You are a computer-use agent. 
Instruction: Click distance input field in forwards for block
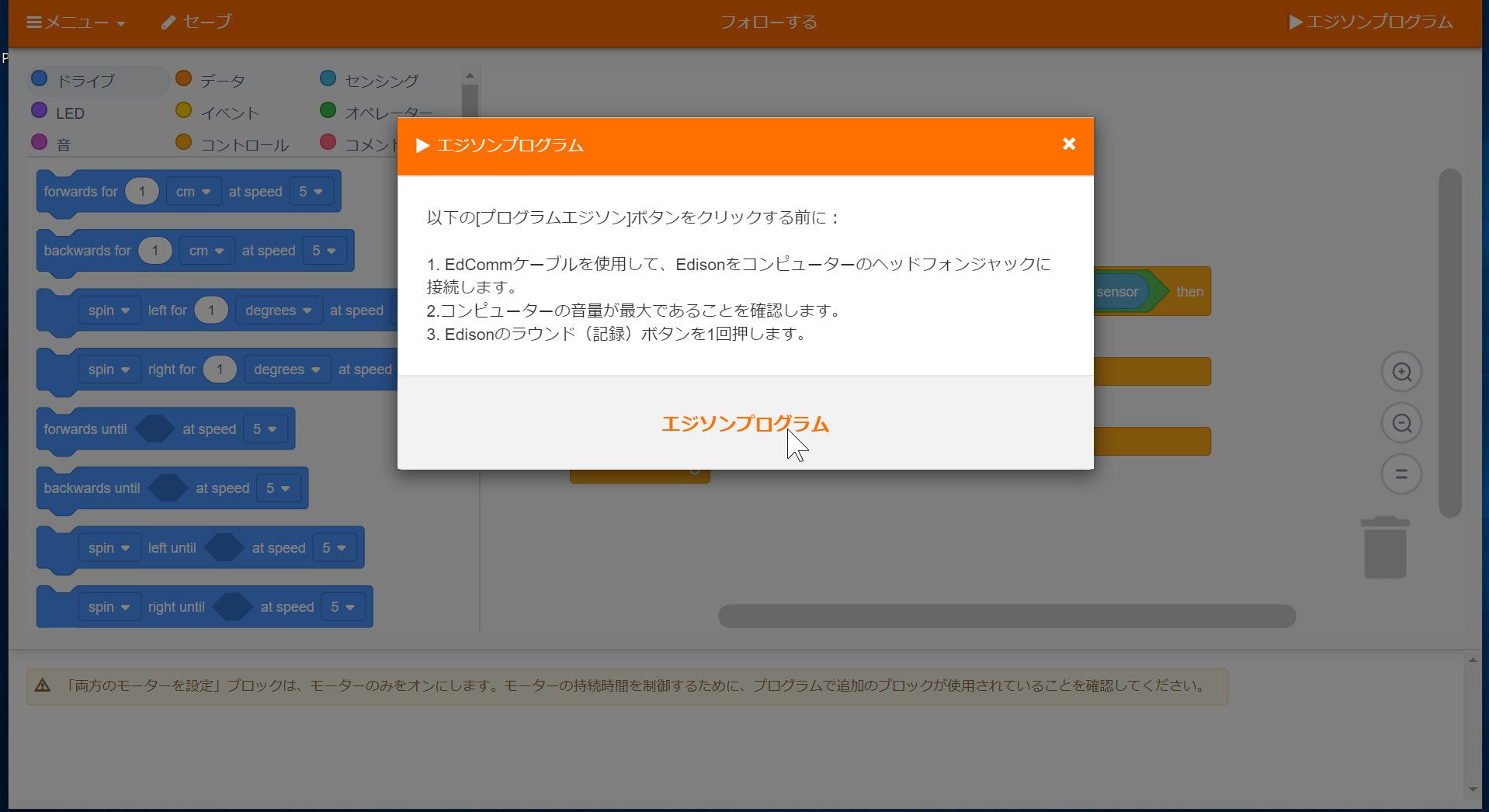tap(141, 192)
